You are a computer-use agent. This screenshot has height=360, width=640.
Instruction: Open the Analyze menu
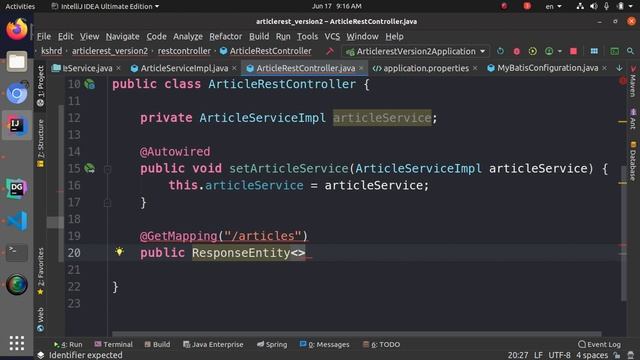coord(188,36)
